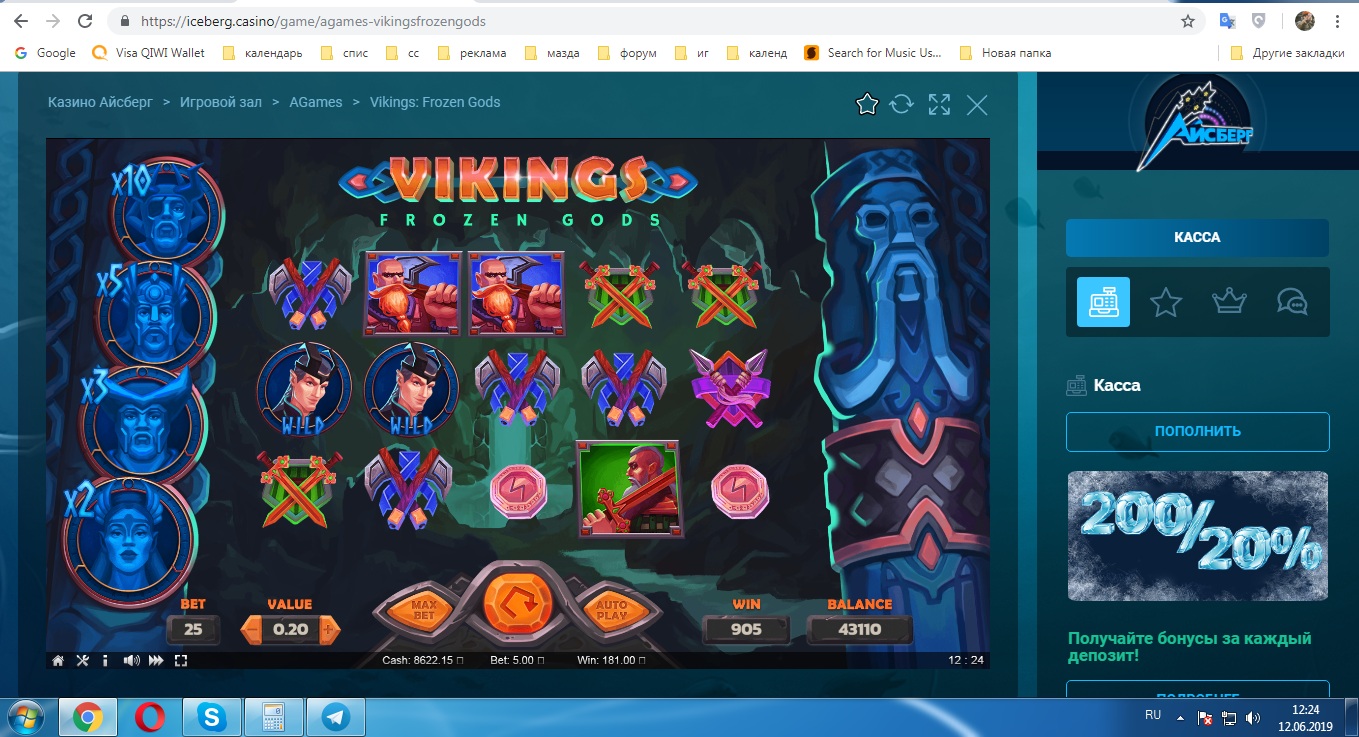Reload the game with refresh icon
The width and height of the screenshot is (1359, 737).
point(902,104)
